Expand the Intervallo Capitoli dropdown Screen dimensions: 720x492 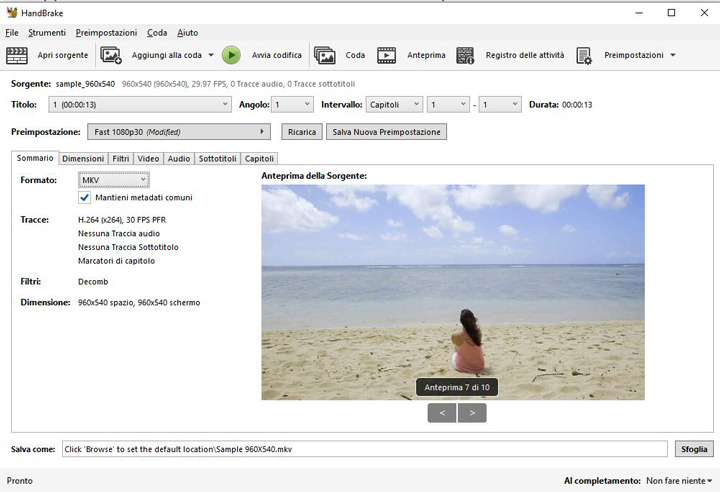[x=393, y=104]
